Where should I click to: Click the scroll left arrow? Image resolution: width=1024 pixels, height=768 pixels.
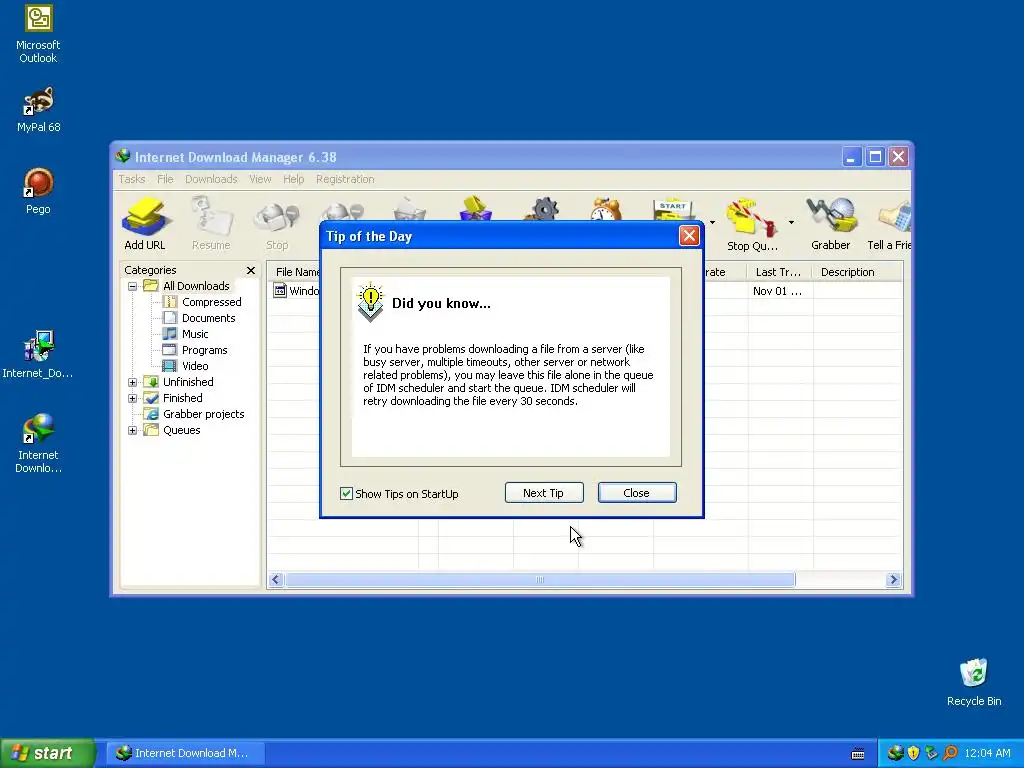[x=276, y=580]
